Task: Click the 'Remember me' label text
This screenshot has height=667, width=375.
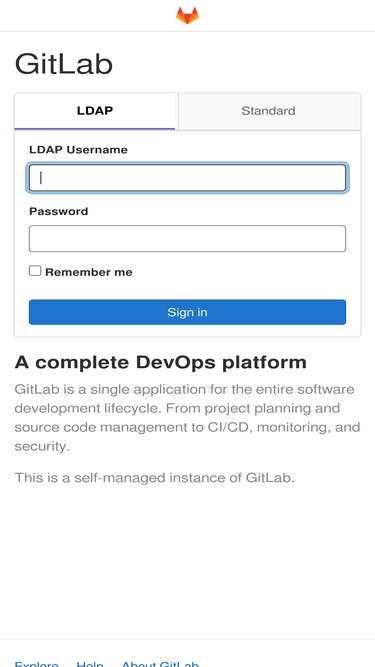Action: click(x=89, y=272)
